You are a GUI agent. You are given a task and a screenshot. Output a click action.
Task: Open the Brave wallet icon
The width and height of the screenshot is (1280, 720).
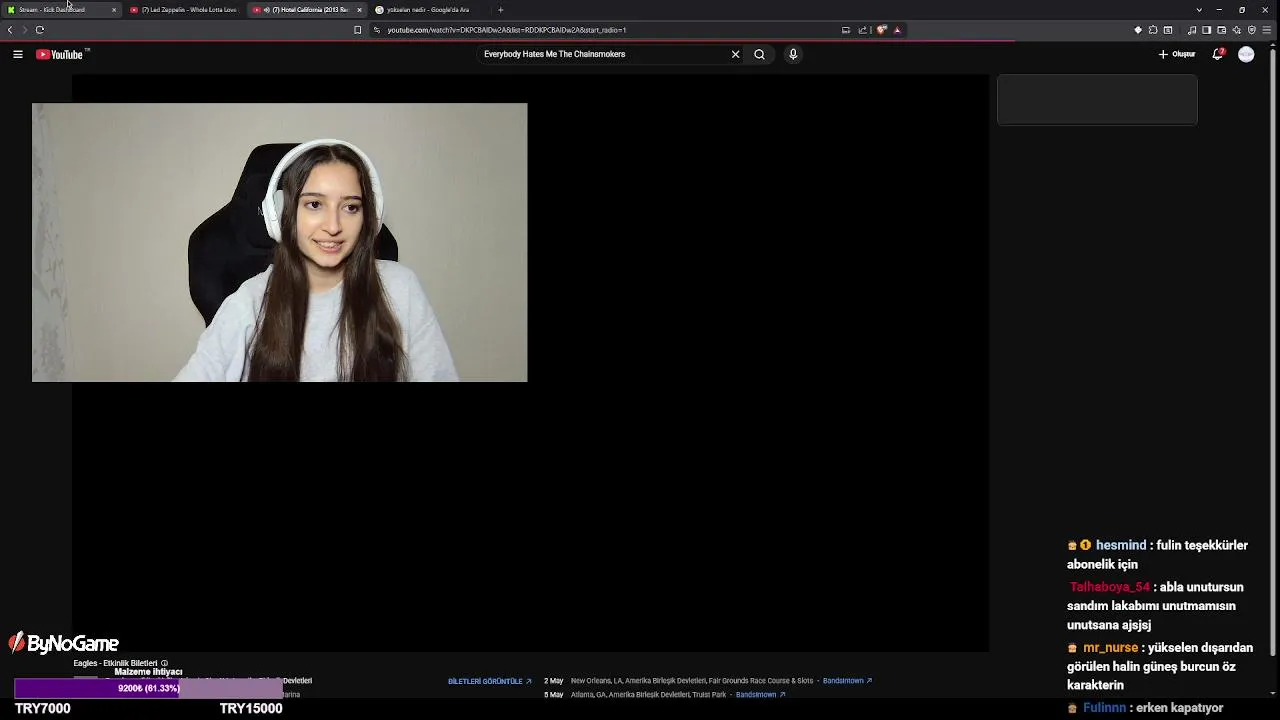(1222, 30)
